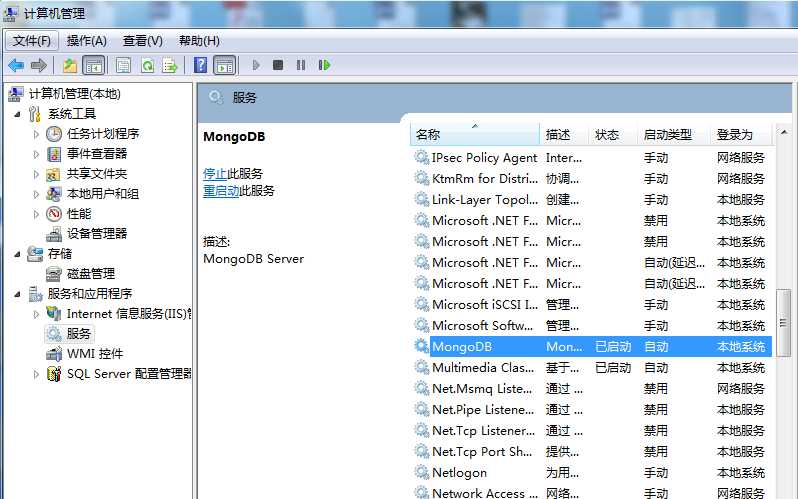
Task: Open the 操作(A) menu
Action: pos(87,41)
